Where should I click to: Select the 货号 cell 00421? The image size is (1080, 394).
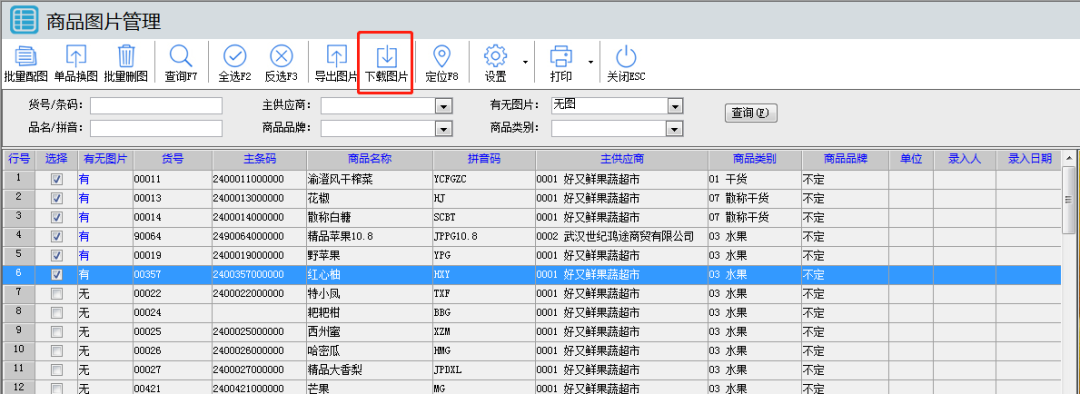173,388
